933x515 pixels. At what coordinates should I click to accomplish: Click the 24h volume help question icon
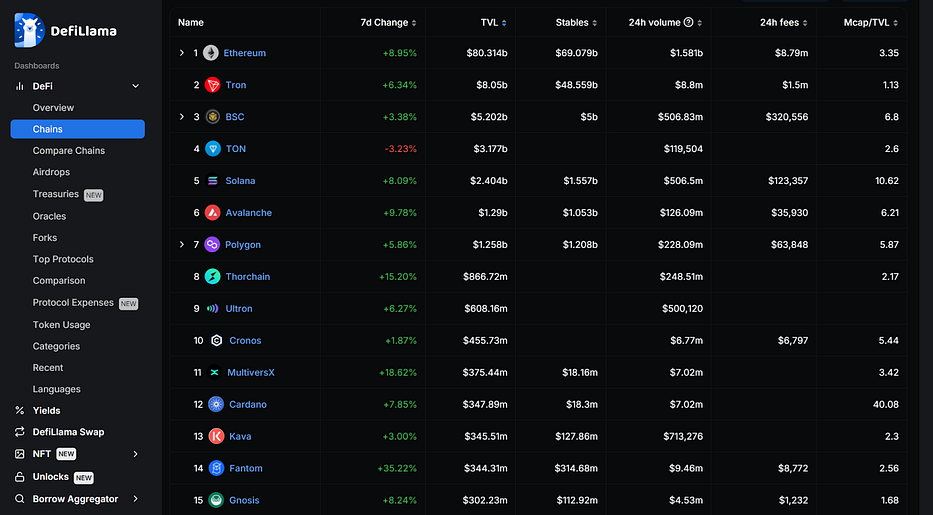[x=688, y=22]
